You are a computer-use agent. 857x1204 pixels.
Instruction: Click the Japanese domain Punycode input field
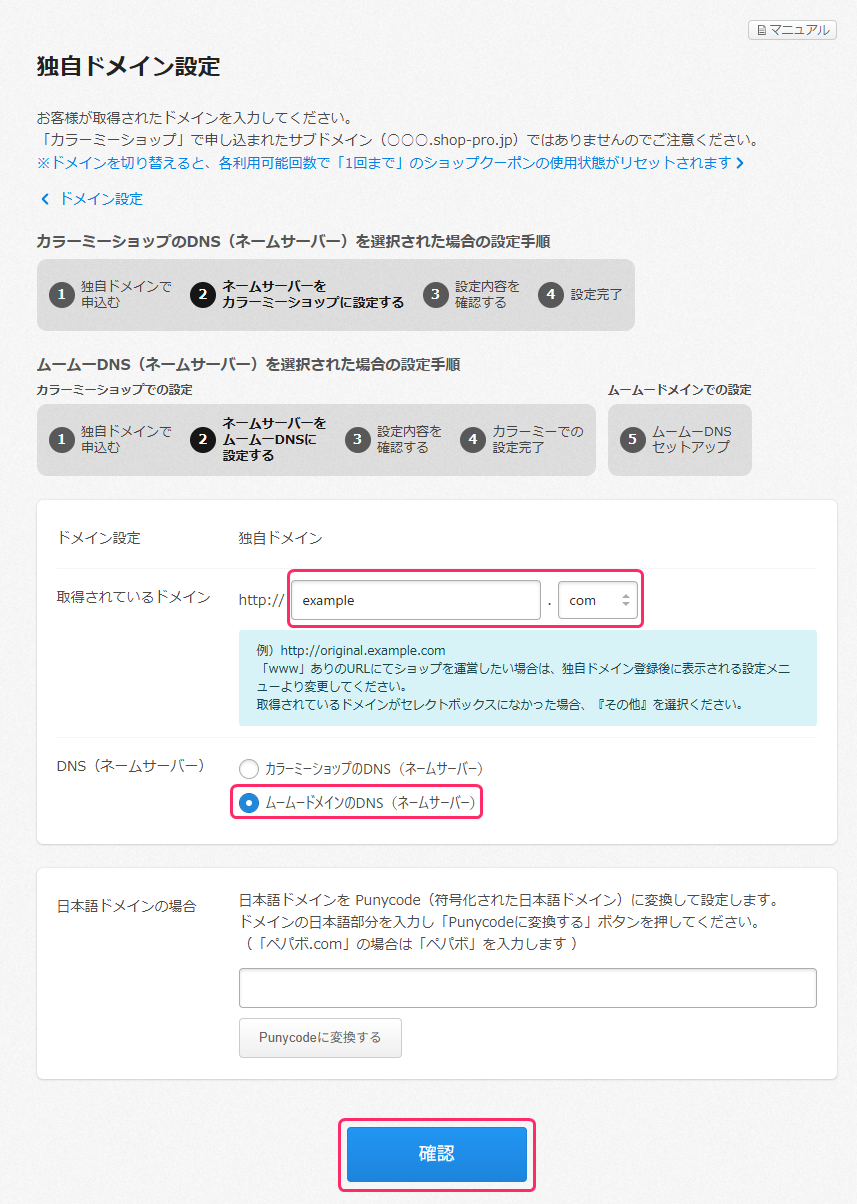coord(528,987)
